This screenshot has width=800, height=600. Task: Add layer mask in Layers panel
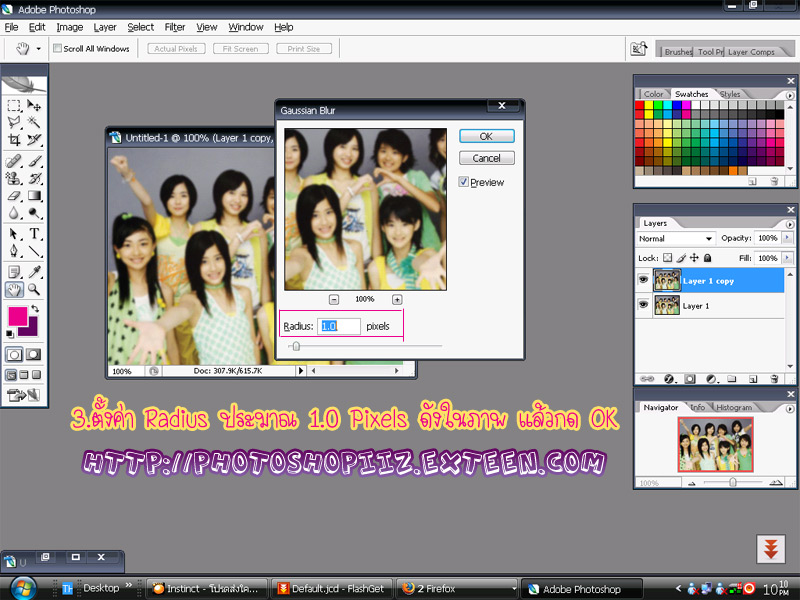(690, 379)
